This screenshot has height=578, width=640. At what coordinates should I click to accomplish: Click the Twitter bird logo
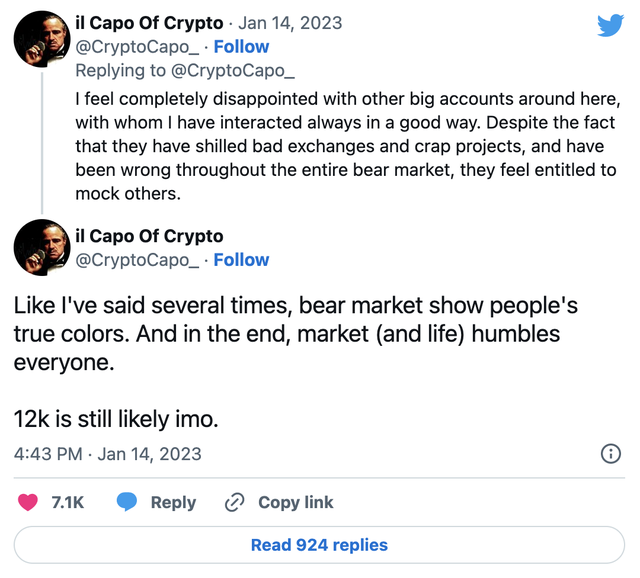(x=610, y=25)
